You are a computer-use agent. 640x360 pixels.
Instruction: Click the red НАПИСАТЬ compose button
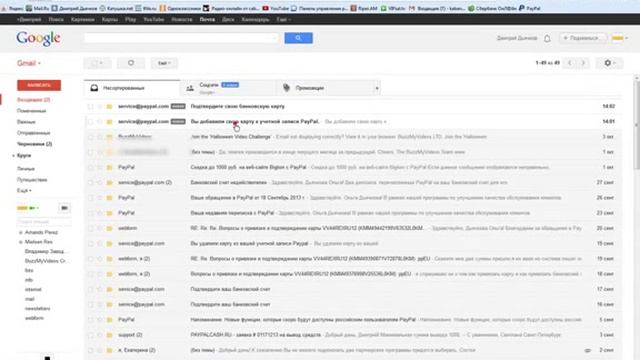pyautogui.click(x=39, y=85)
